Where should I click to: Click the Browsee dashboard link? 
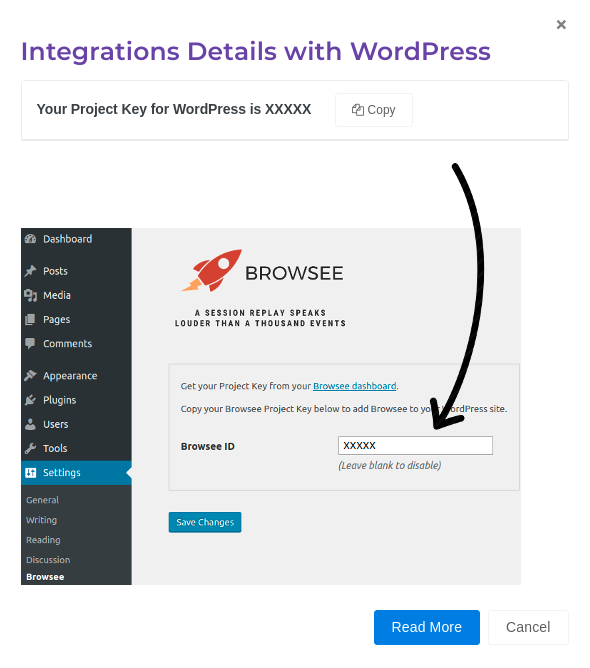pyautogui.click(x=354, y=386)
